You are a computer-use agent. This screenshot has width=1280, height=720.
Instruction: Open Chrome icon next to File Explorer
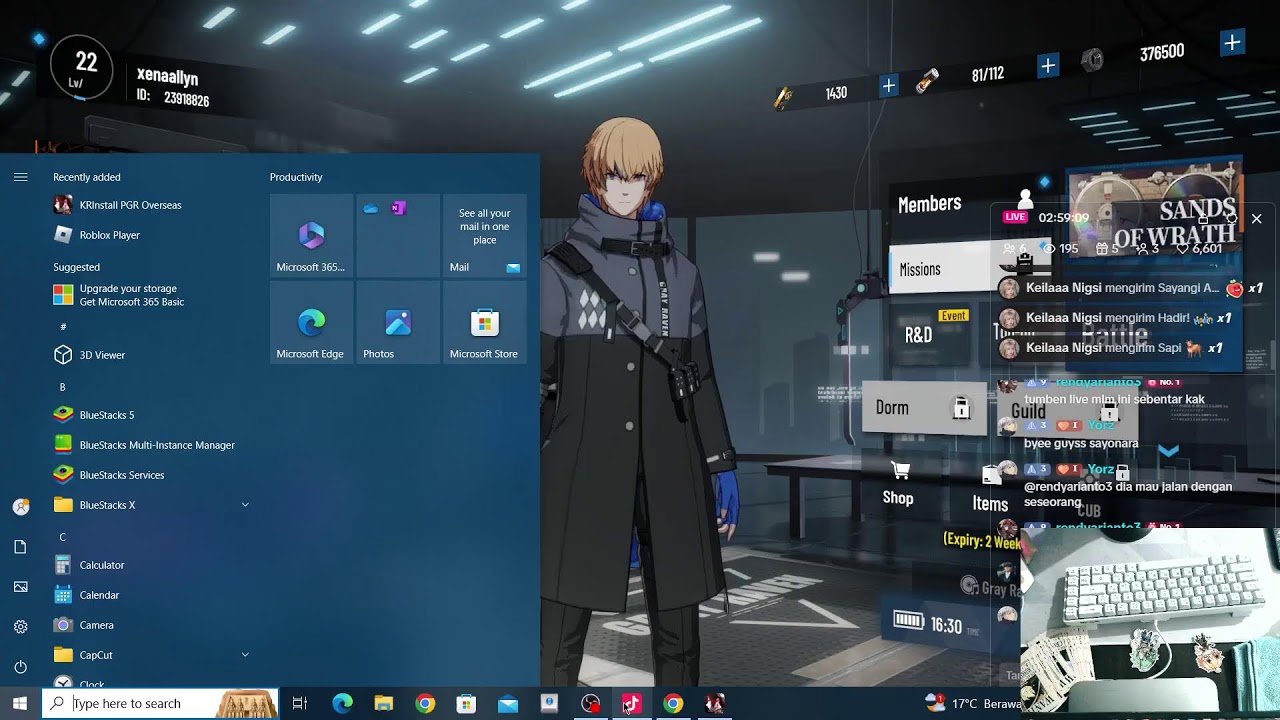click(425, 704)
